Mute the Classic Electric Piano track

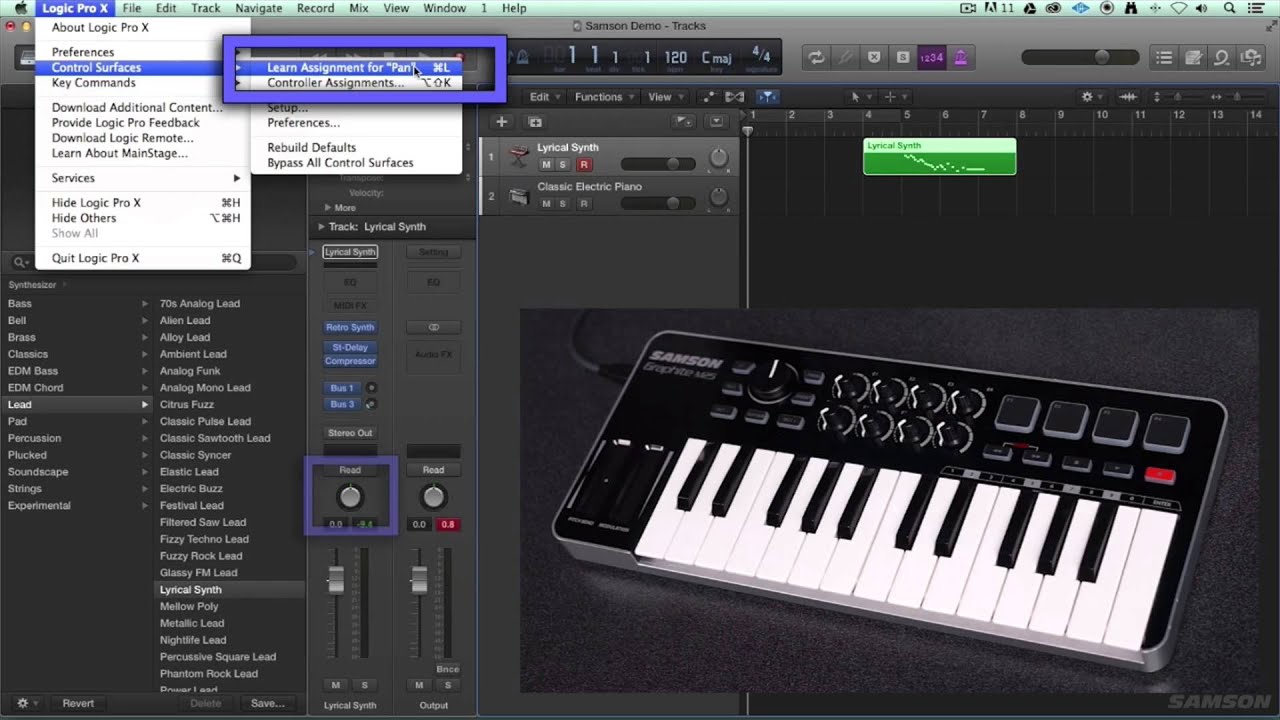pyautogui.click(x=546, y=203)
